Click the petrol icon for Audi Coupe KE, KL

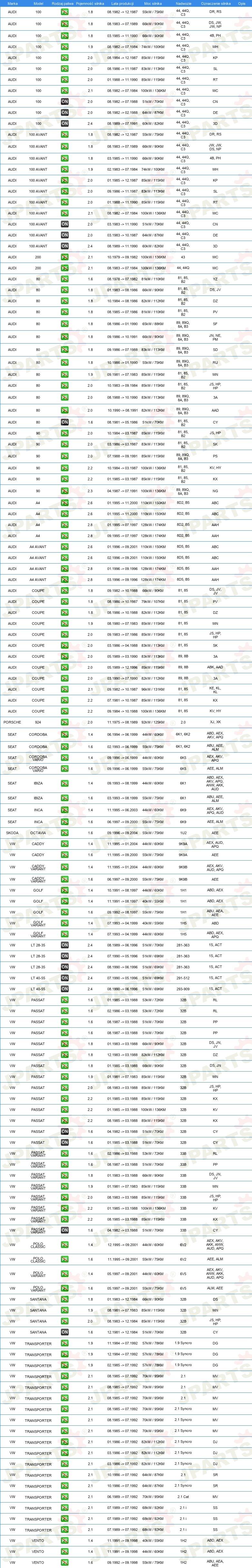[64, 689]
